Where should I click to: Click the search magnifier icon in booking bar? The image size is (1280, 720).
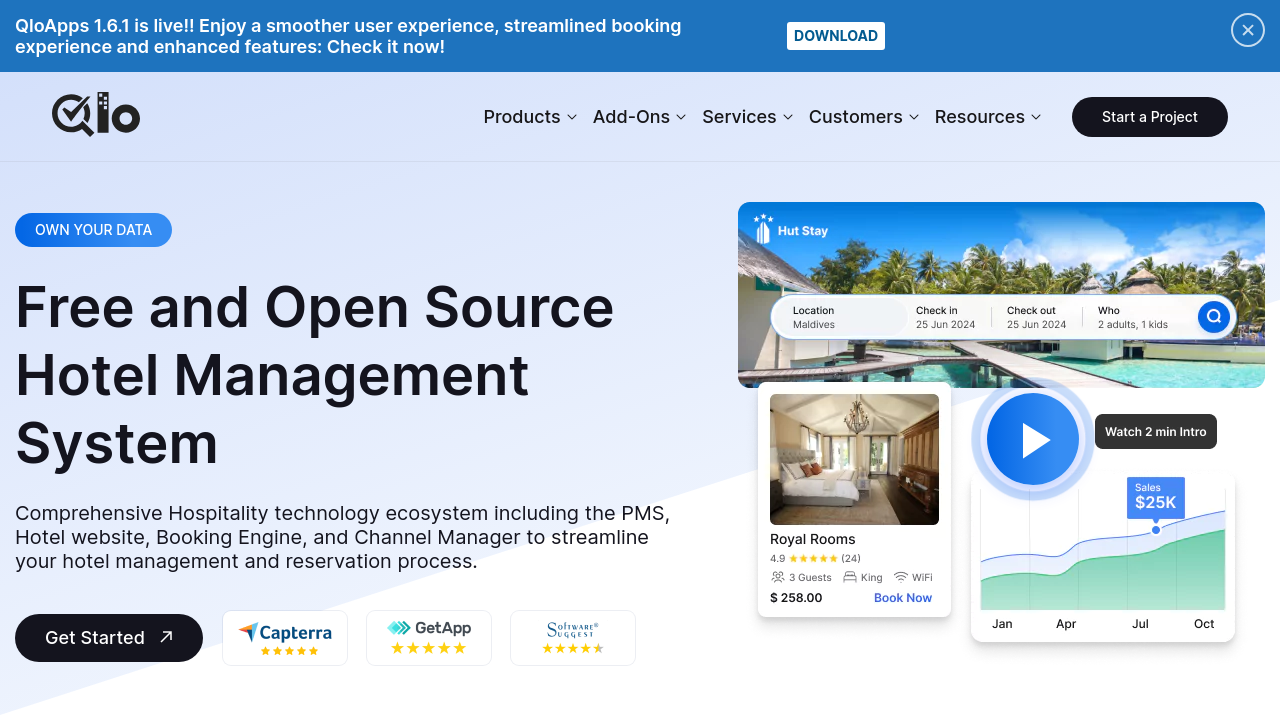1213,317
